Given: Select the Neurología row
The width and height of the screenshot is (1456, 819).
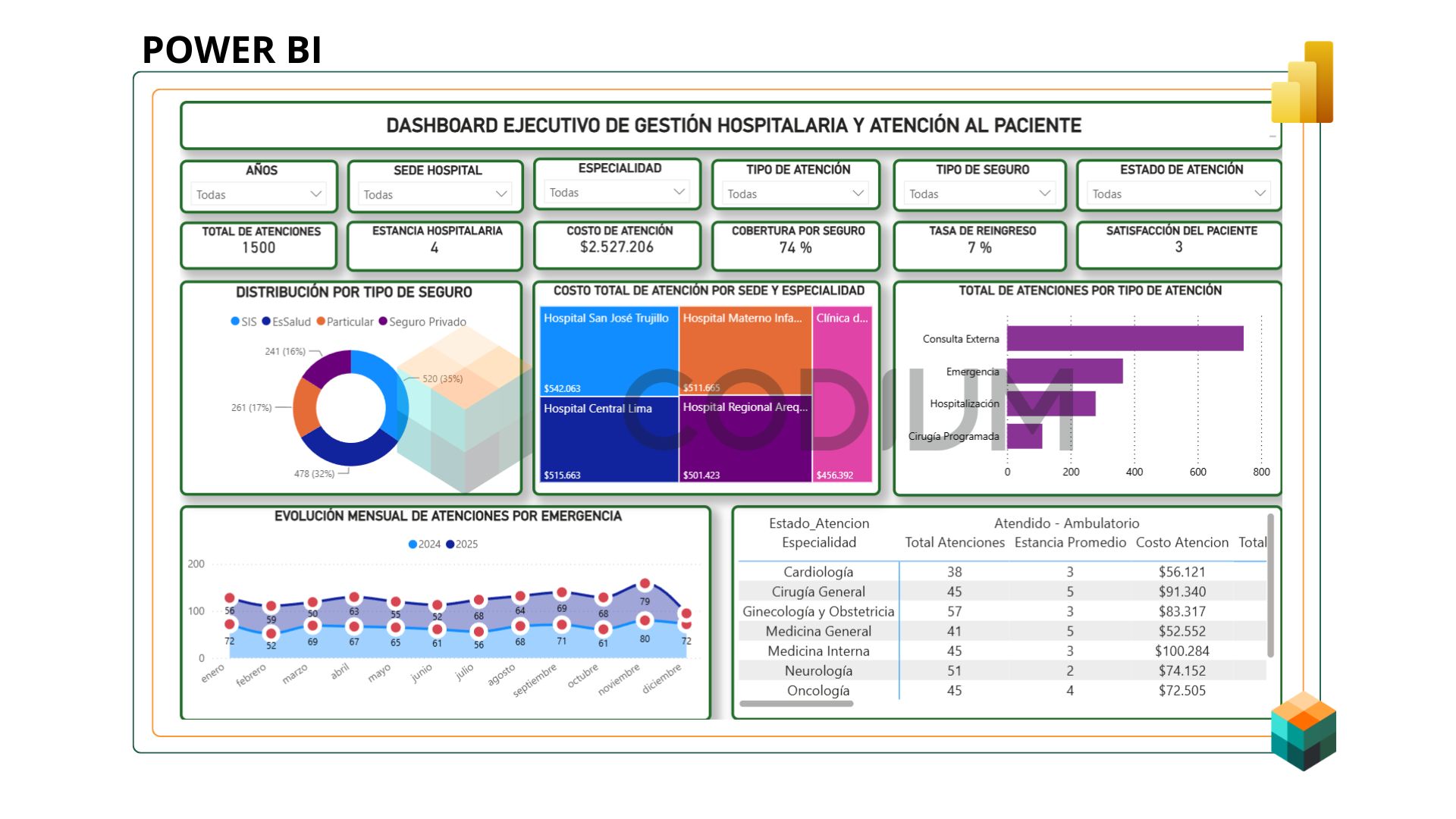Looking at the screenshot, I should click(1003, 670).
